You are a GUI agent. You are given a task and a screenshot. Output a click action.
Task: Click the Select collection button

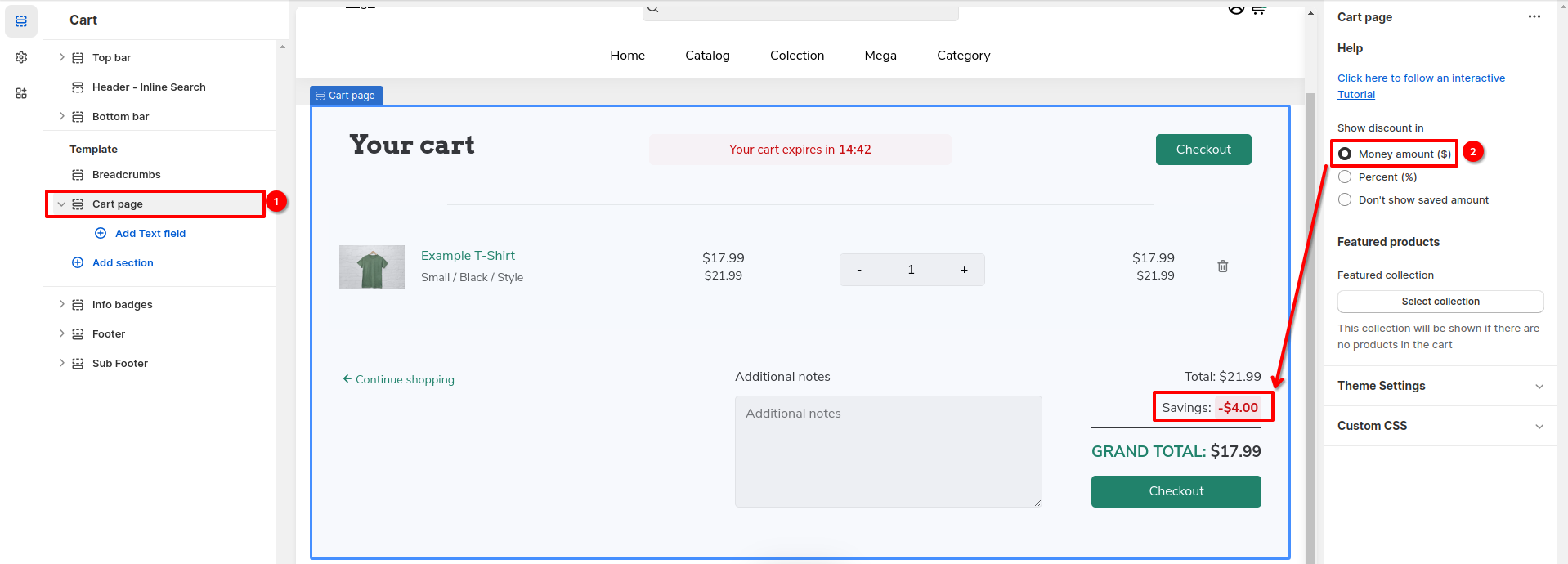tap(1440, 302)
